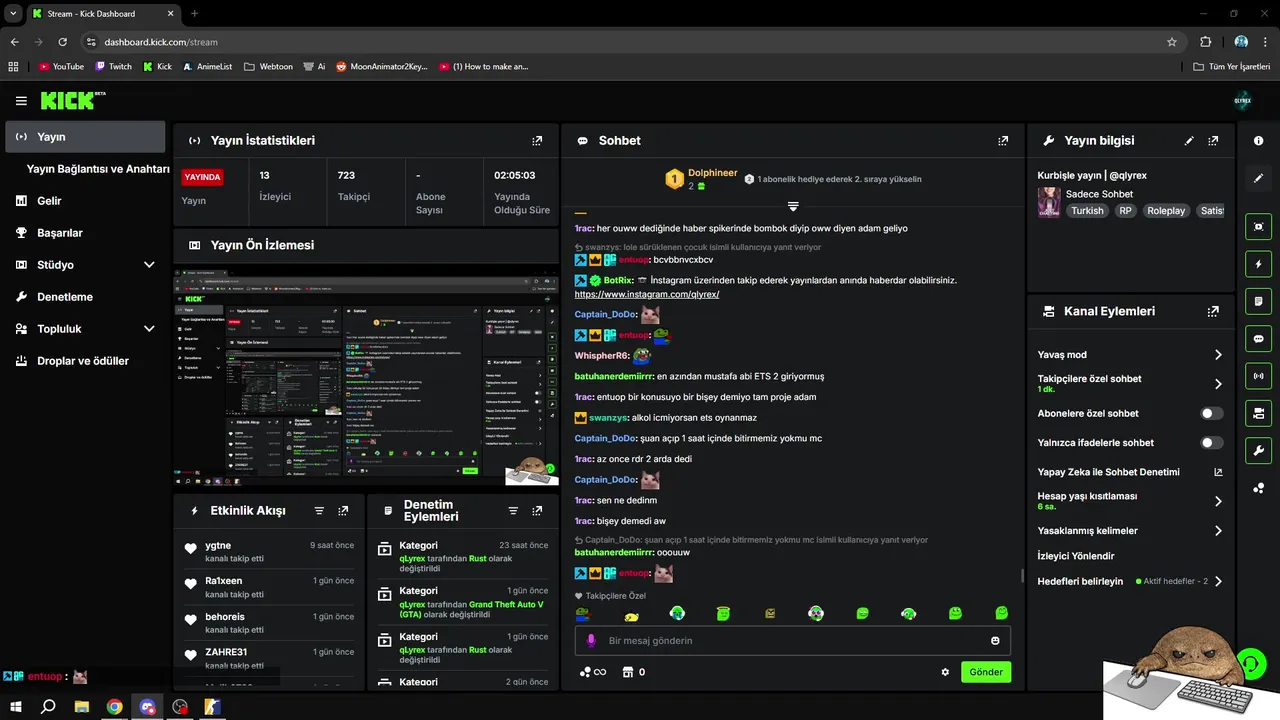
Task: Open Yapay Zeka ile Sohbet Denetimi link
Action: point(1130,472)
